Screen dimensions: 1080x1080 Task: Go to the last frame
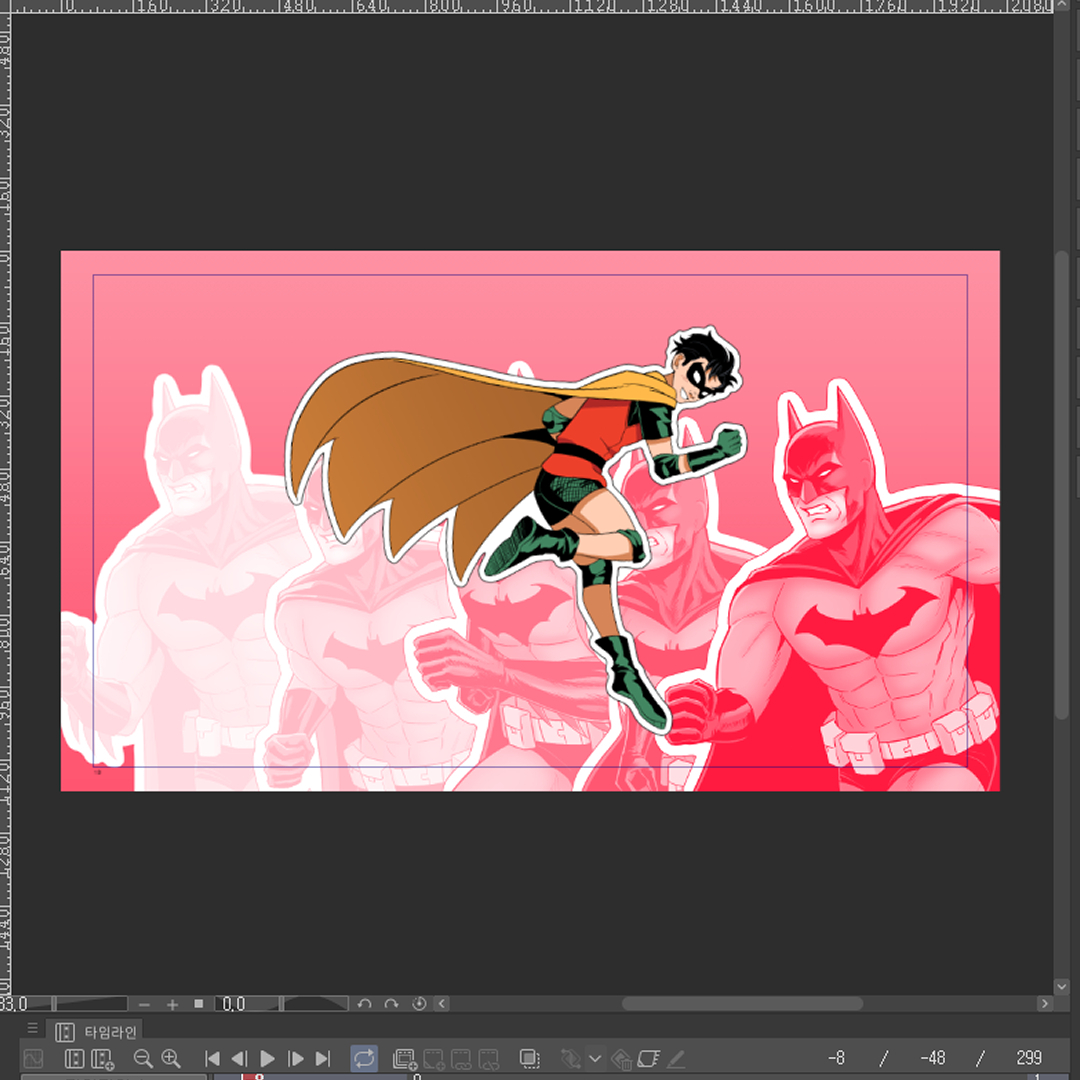(322, 1058)
